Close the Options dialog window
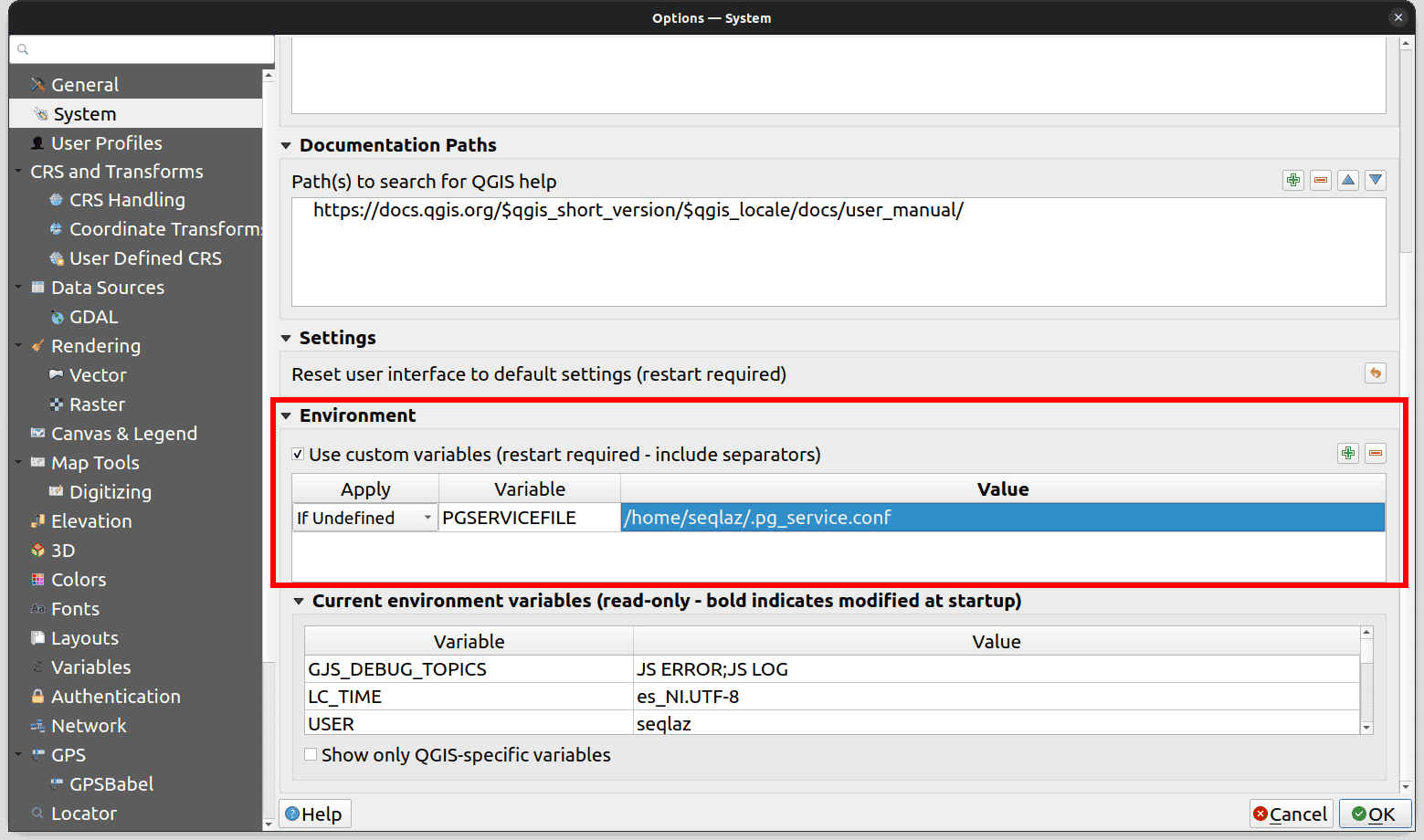 point(1398,17)
